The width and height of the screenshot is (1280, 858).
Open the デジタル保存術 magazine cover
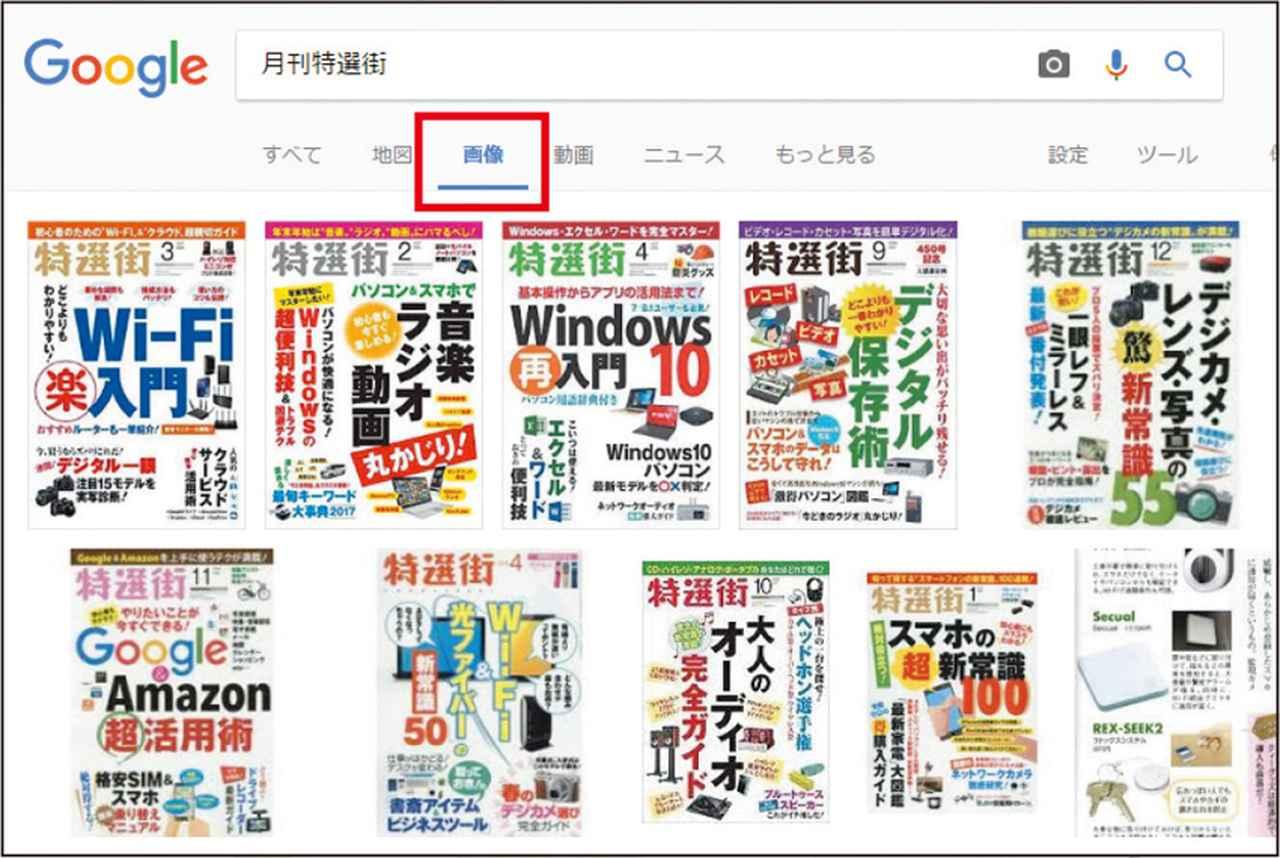[848, 375]
